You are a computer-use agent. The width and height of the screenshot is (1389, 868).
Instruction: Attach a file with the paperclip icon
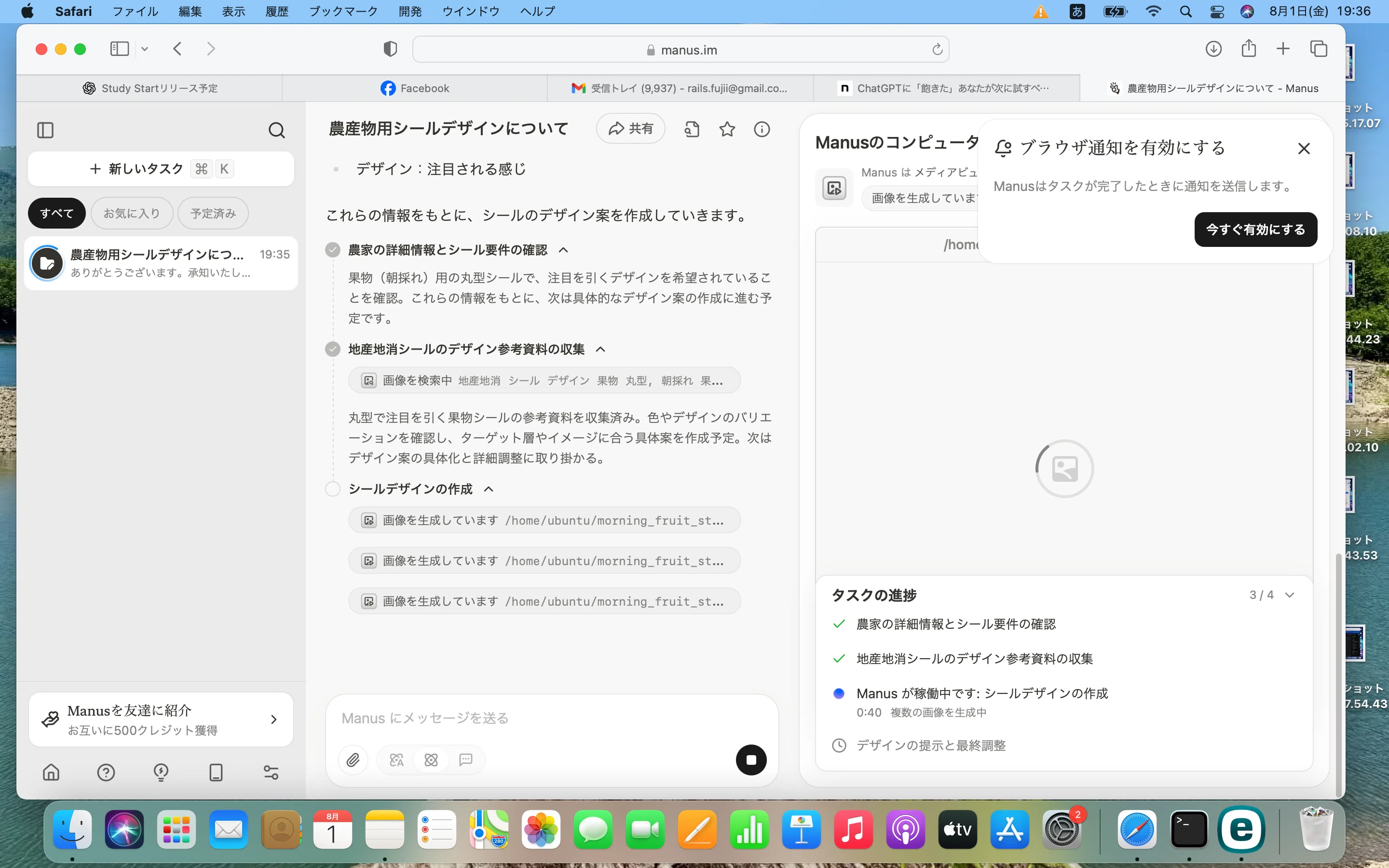click(353, 760)
